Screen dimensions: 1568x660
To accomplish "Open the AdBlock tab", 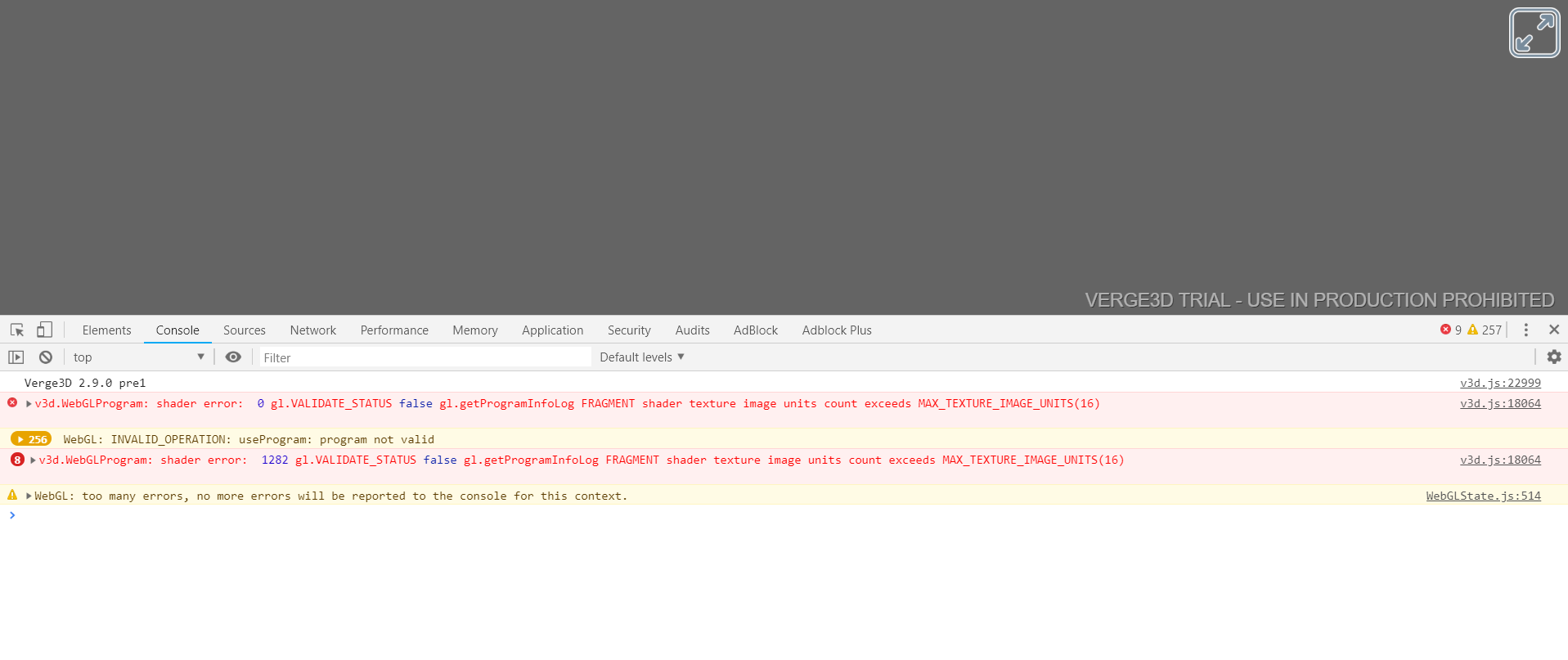I will (x=756, y=330).
